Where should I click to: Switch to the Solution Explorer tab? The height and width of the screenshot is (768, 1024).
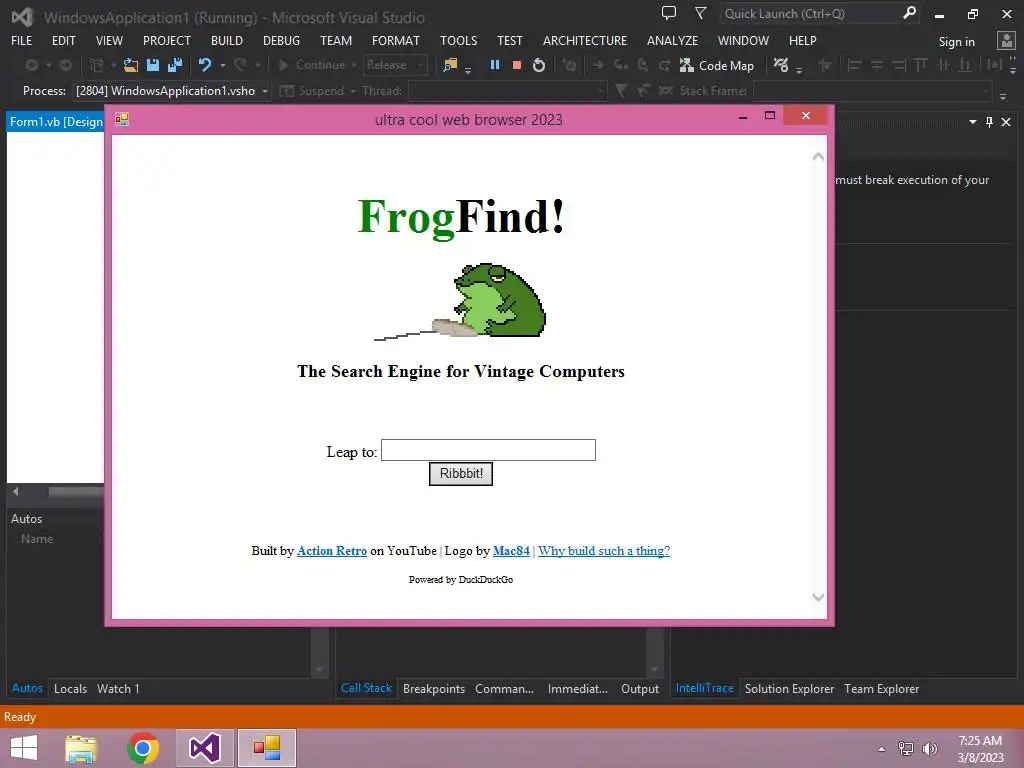(x=789, y=688)
